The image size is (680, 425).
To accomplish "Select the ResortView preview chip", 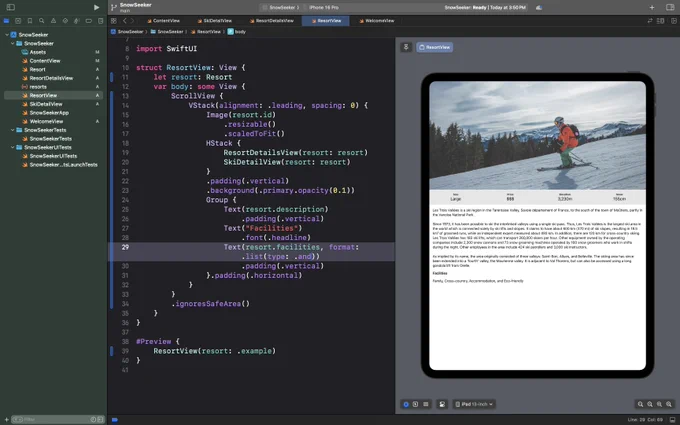I will pyautogui.click(x=435, y=47).
